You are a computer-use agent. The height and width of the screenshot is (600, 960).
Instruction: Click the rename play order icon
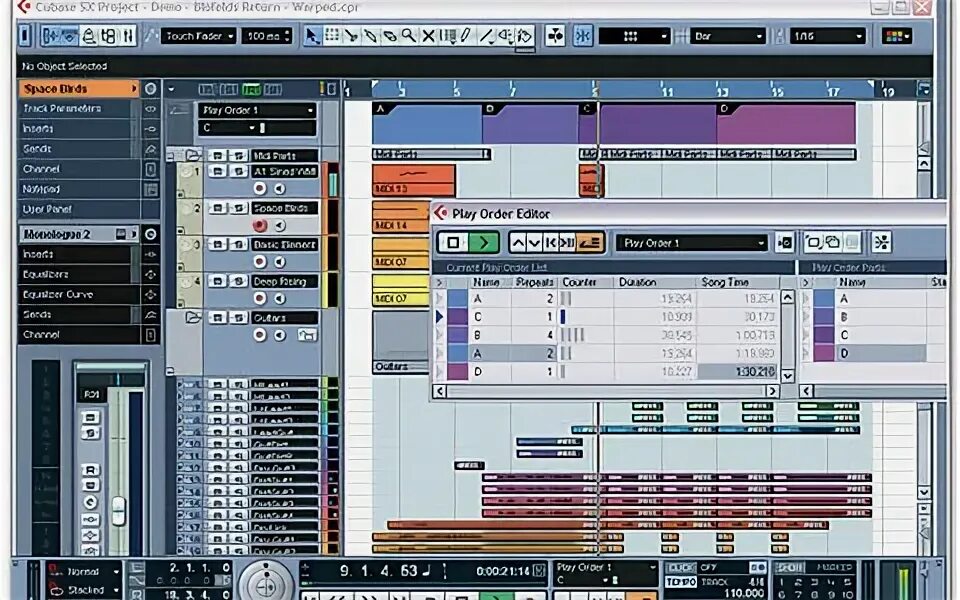coord(784,243)
